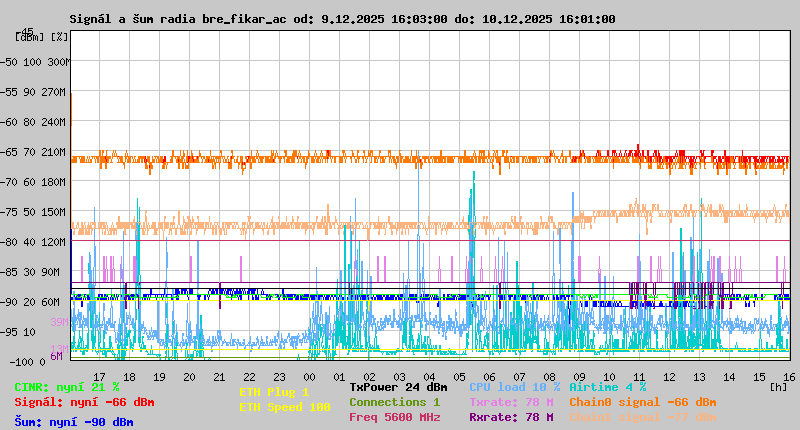Click the [dBm] axis unit label

29,36
